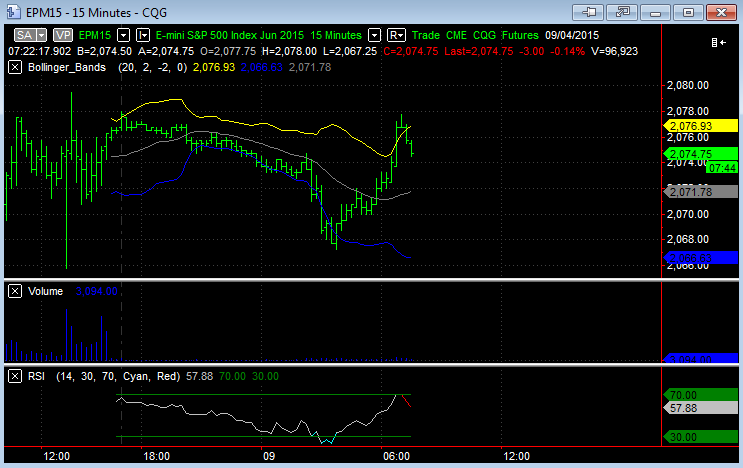This screenshot has height=468, width=743.
Task: Click the collapse scale arrow icon at top right
Action: coord(718,43)
